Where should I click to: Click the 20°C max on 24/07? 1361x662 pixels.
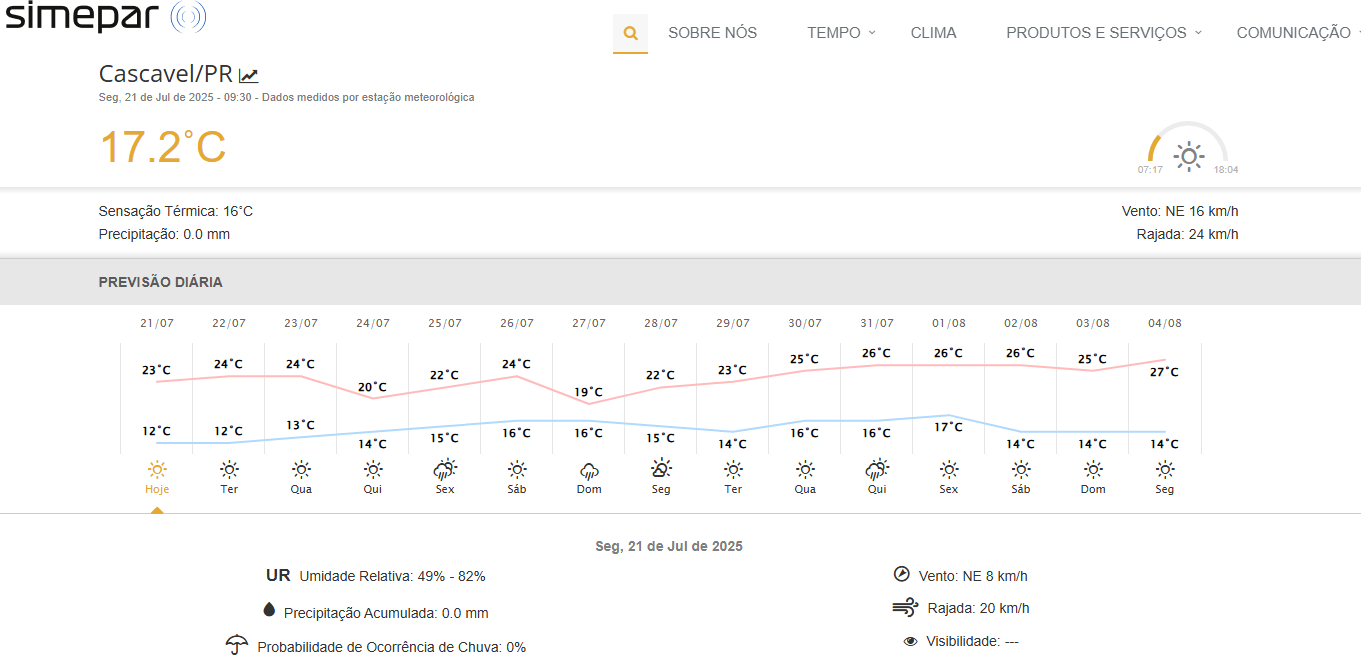[373, 387]
